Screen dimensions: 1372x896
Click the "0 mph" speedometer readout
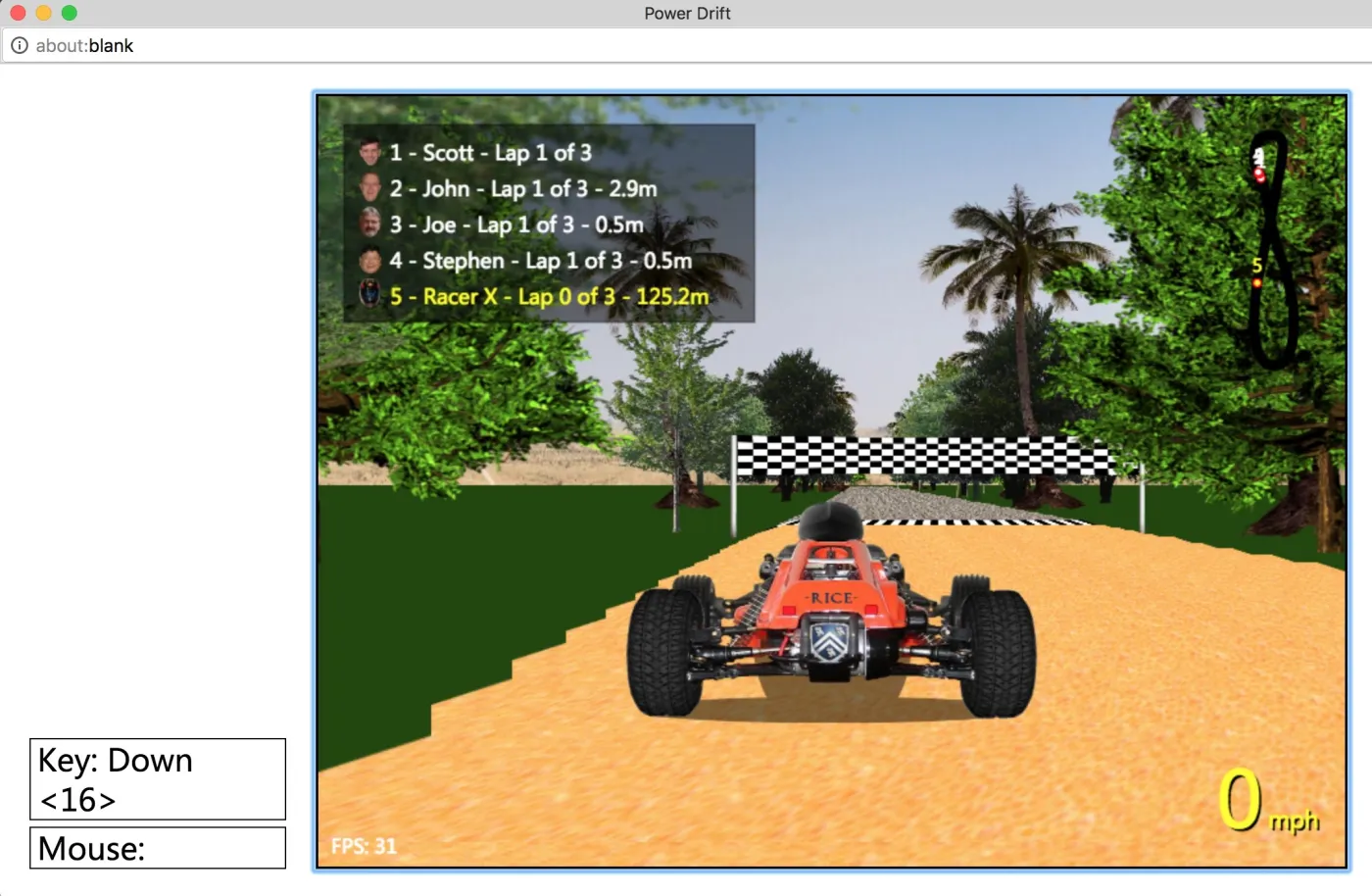coord(1268,802)
